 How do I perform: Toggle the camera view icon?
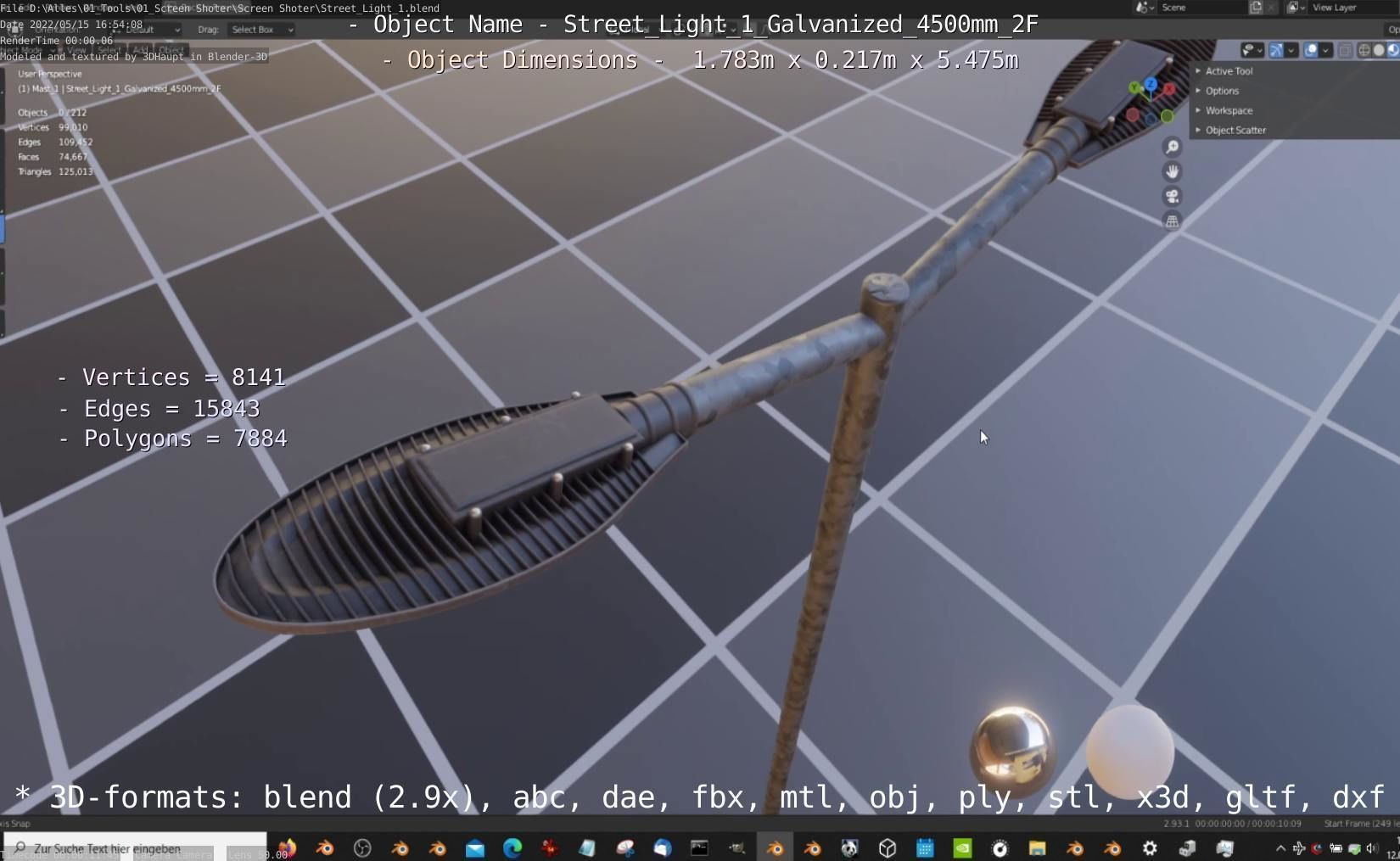pyautogui.click(x=1172, y=196)
